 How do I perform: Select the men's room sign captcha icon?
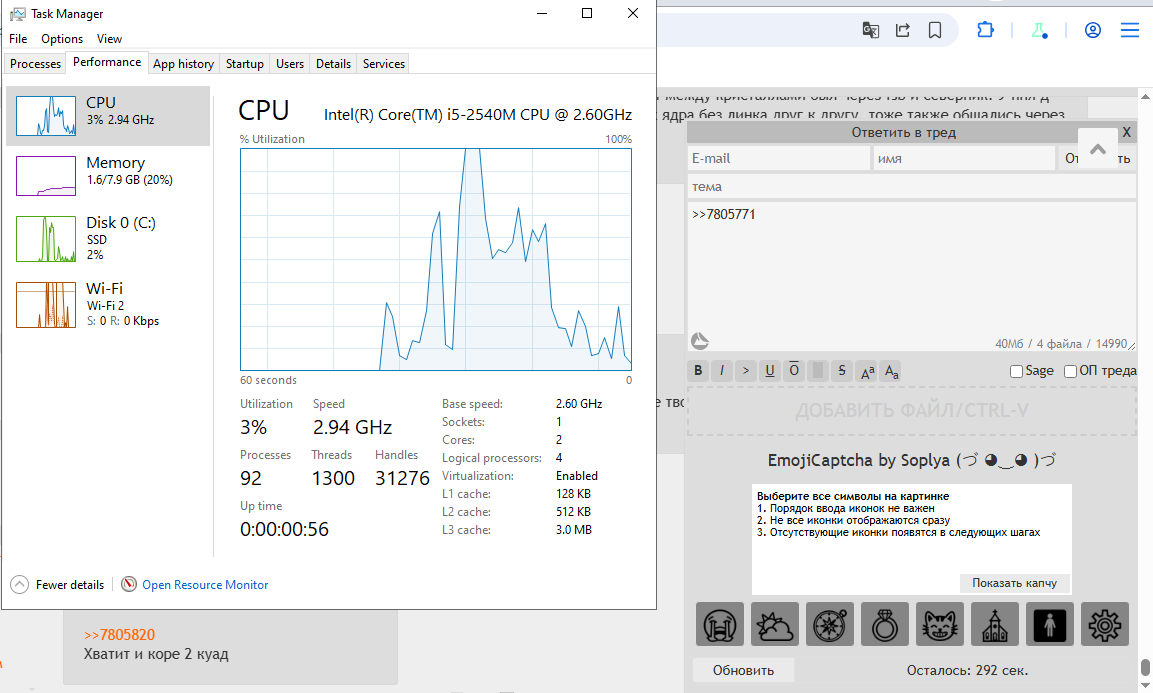(1050, 624)
